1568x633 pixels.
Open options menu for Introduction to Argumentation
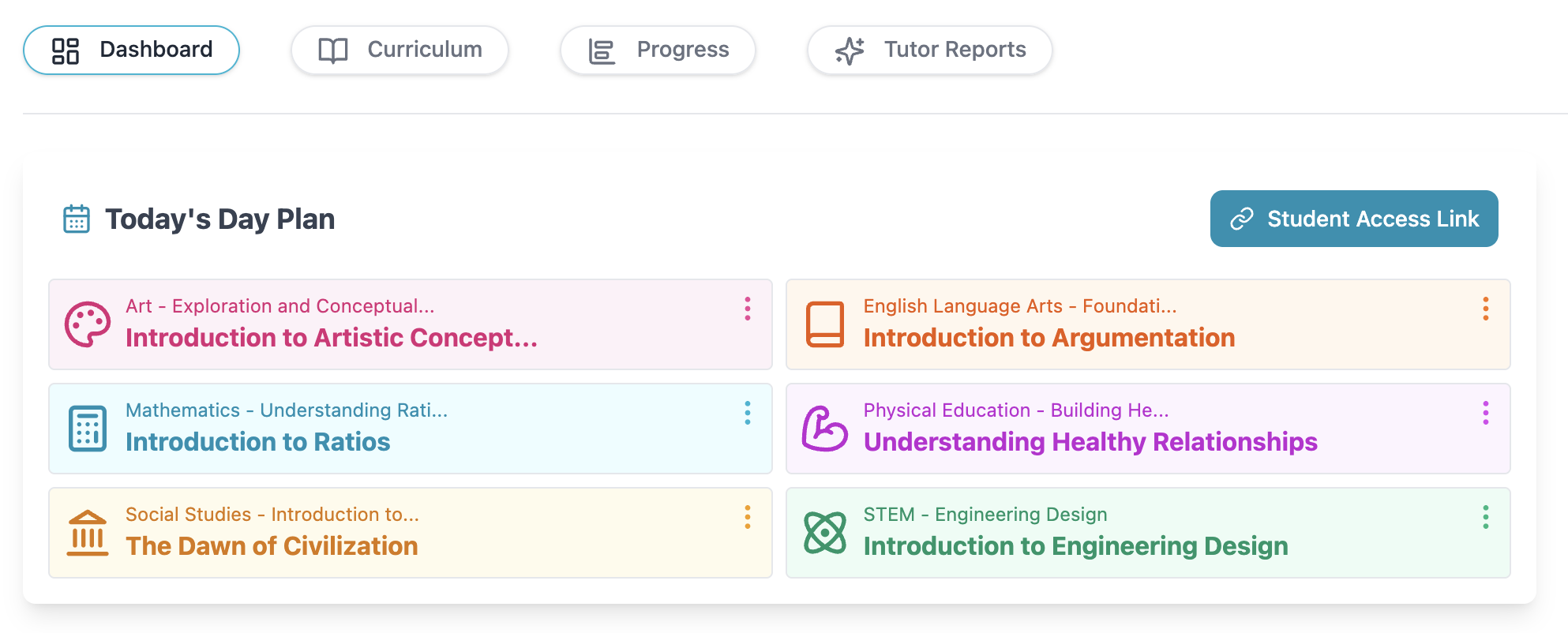tap(1485, 309)
